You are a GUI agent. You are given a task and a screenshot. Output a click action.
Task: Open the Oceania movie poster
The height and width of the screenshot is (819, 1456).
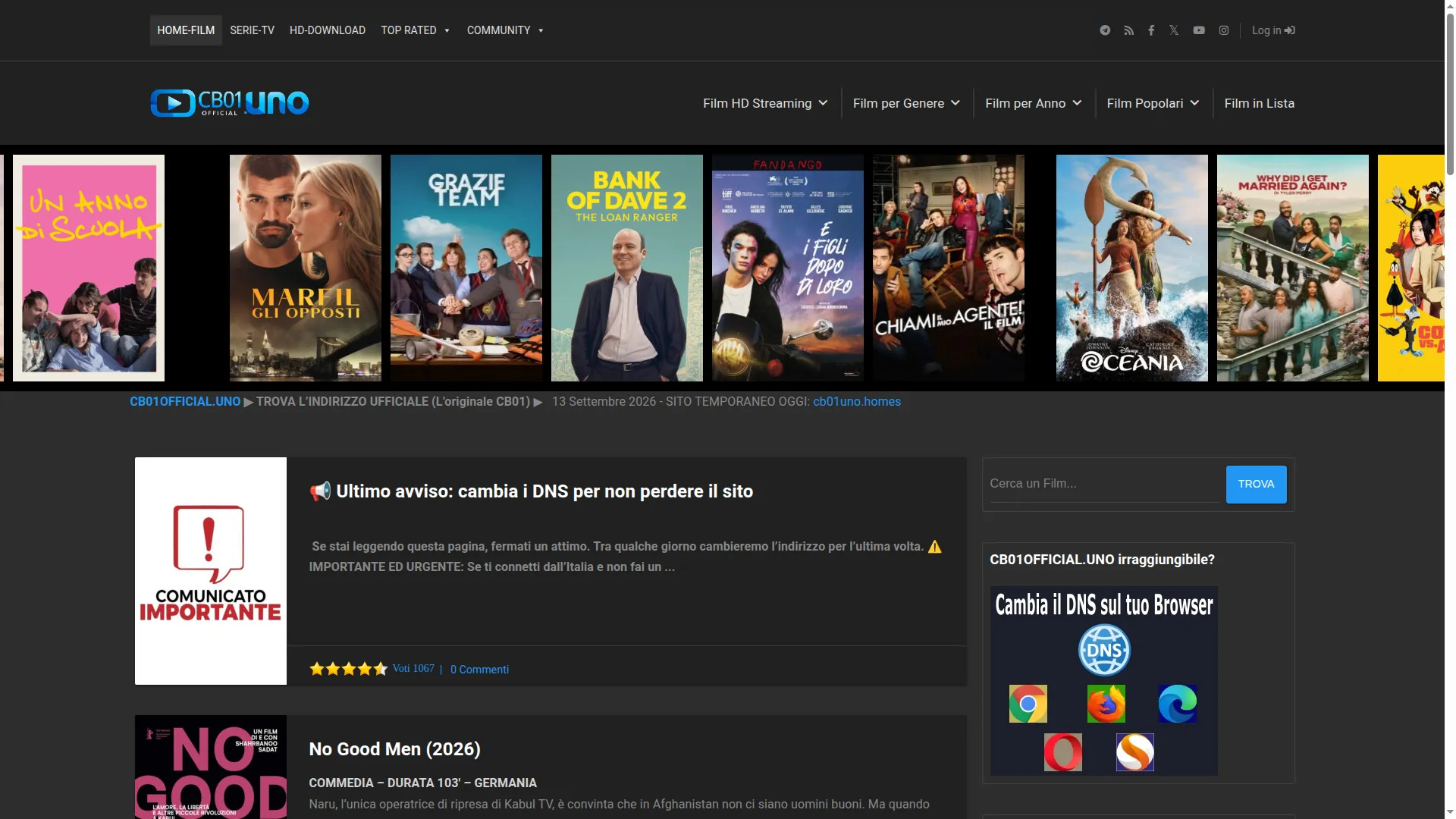pyautogui.click(x=1132, y=268)
